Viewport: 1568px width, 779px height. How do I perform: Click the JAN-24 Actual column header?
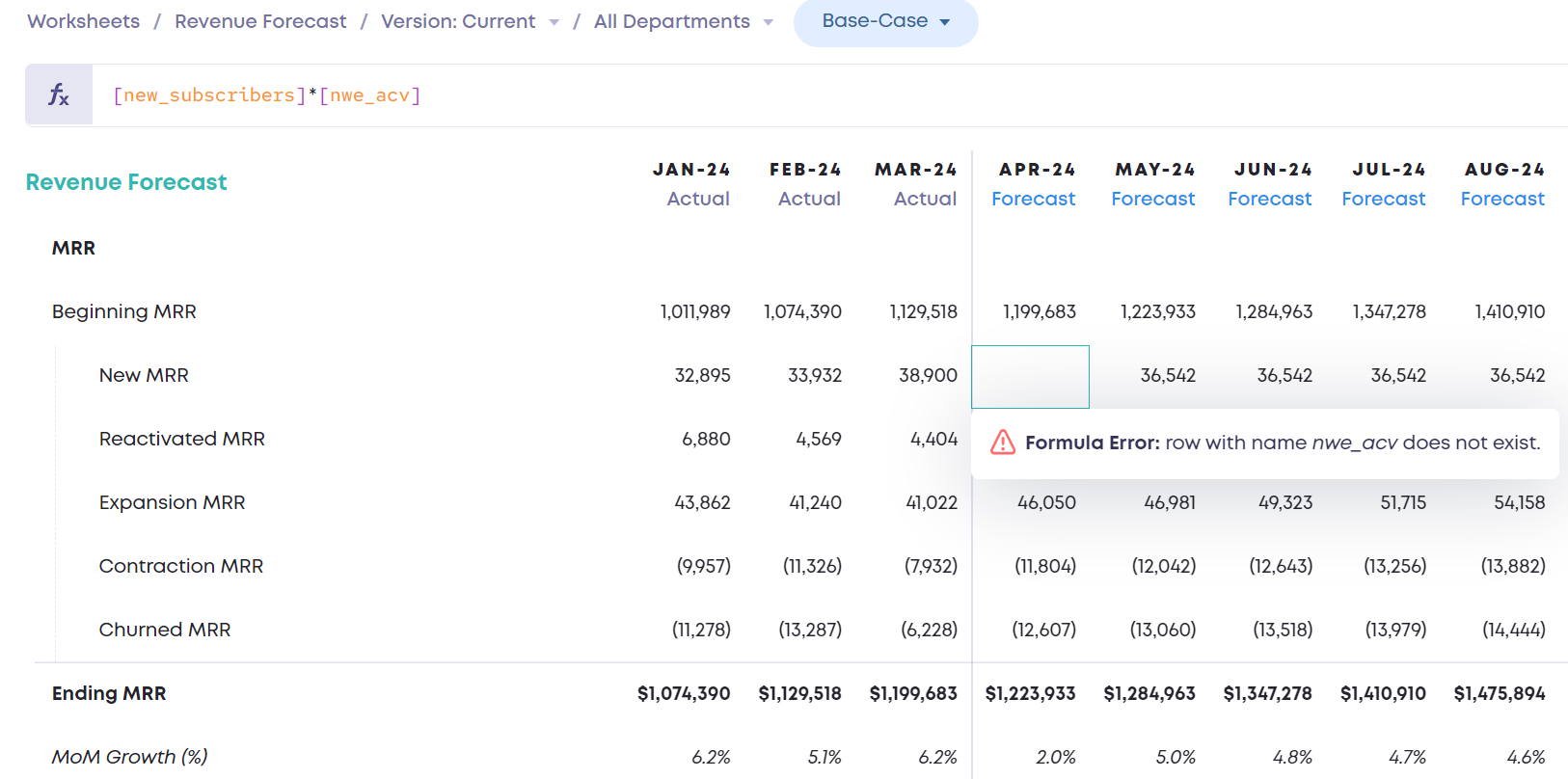692,183
